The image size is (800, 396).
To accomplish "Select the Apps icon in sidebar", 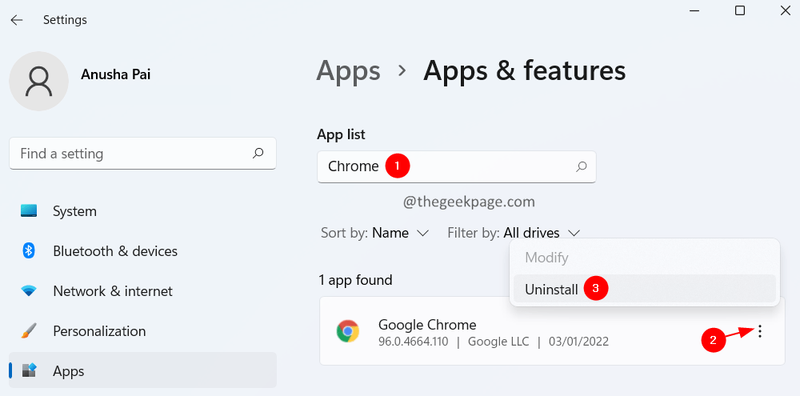I will [29, 371].
